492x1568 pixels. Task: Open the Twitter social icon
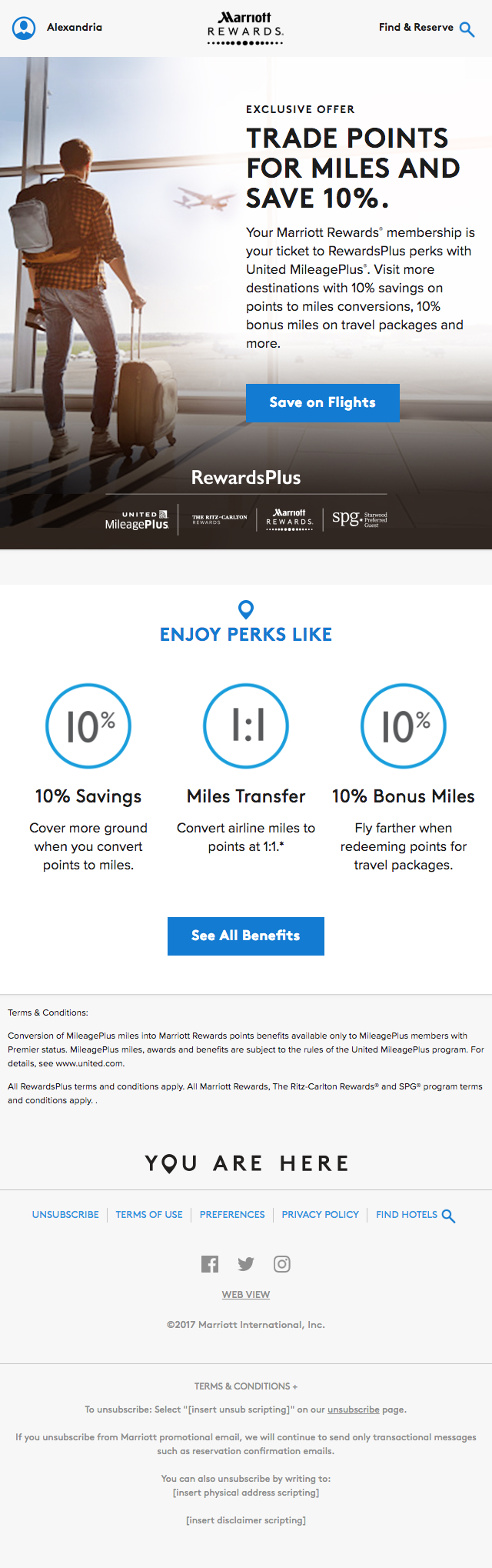246,1263
